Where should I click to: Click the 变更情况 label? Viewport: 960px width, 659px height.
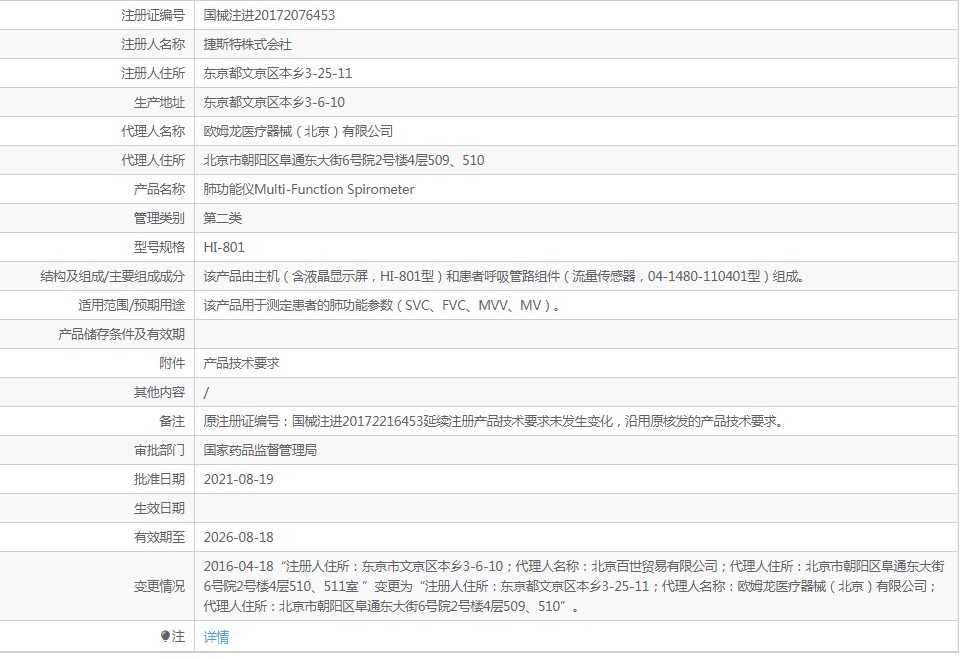(x=159, y=586)
